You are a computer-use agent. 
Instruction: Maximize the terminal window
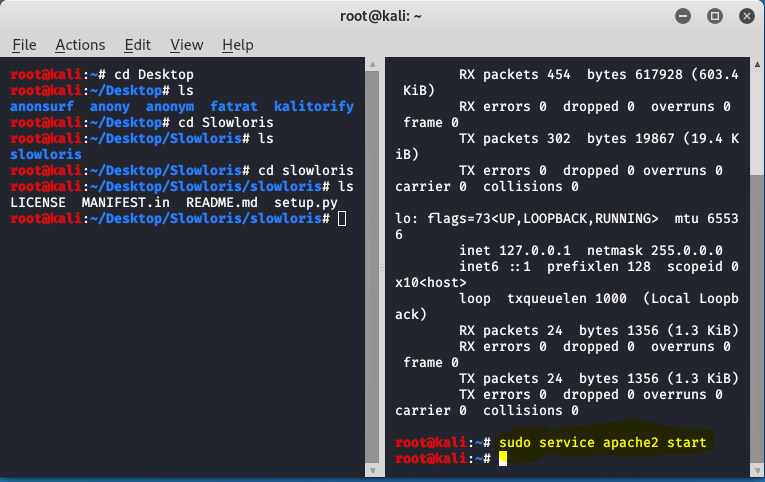pos(717,16)
